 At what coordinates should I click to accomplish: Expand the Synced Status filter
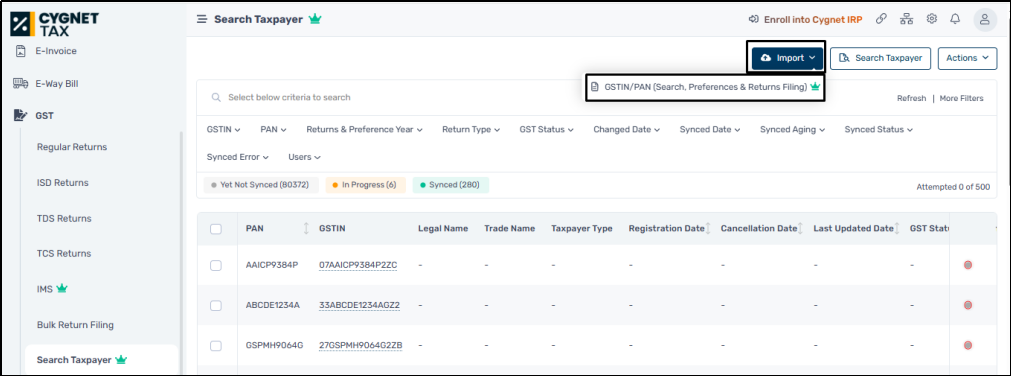[879, 130]
